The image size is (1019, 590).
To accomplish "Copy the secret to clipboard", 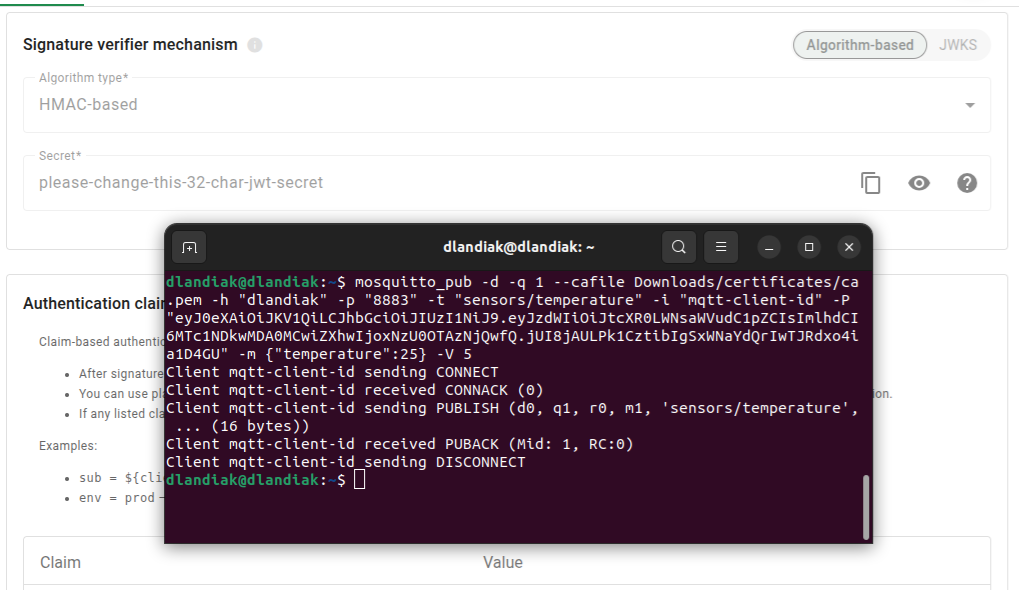I will coord(871,183).
